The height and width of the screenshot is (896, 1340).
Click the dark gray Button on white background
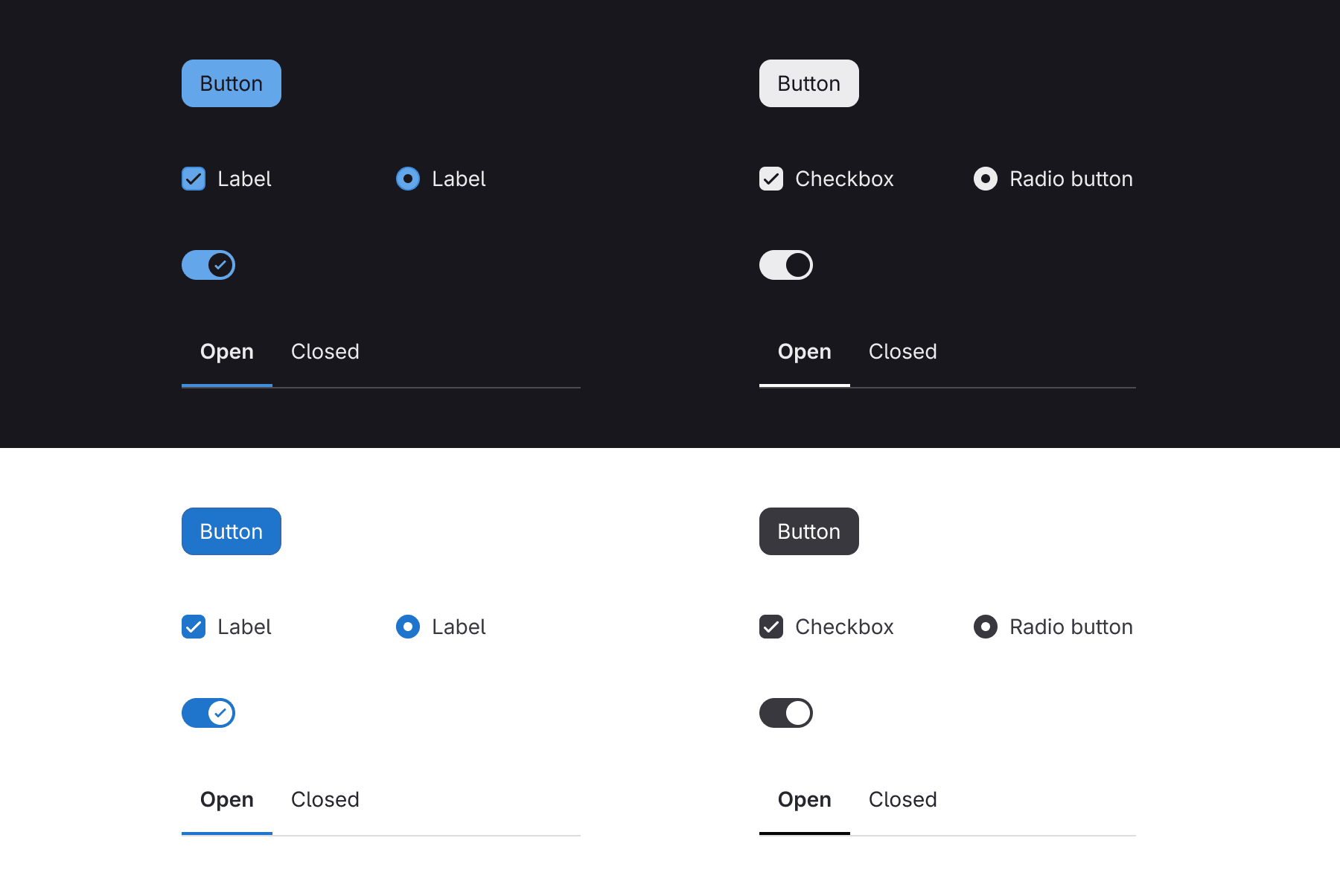point(809,531)
